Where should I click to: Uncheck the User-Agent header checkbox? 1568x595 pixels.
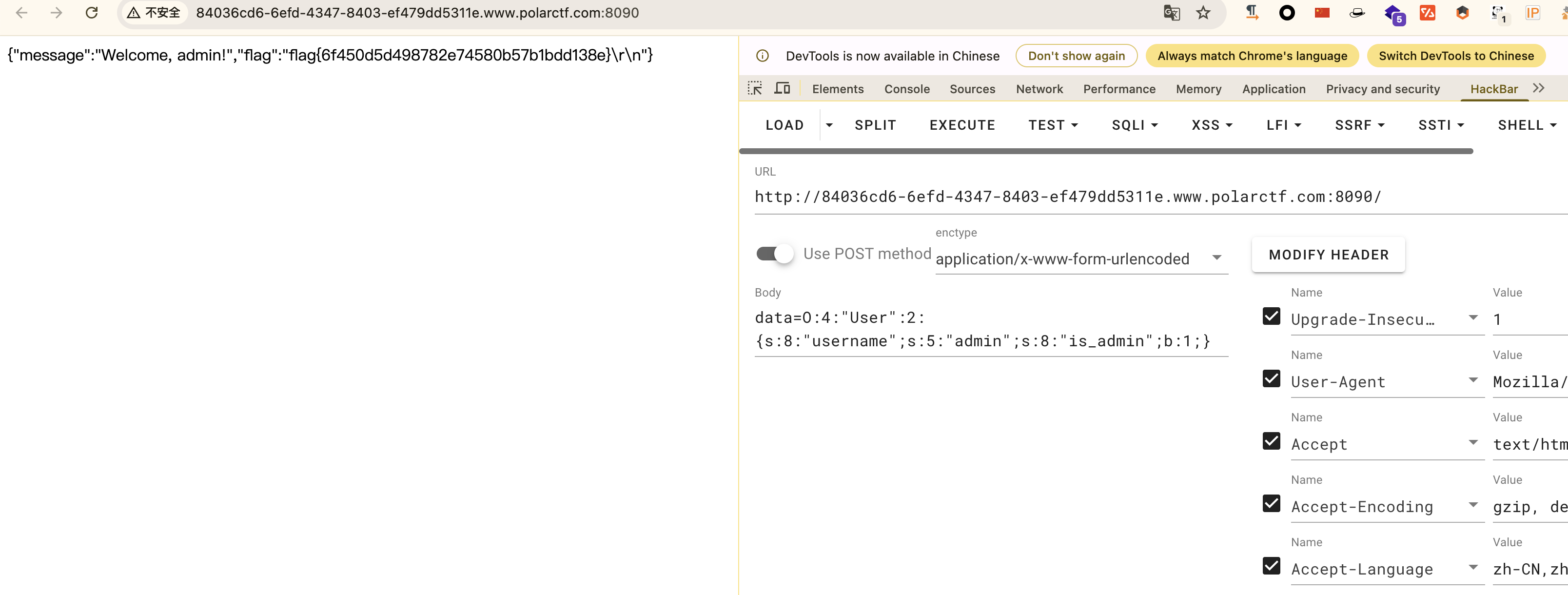pos(1271,379)
